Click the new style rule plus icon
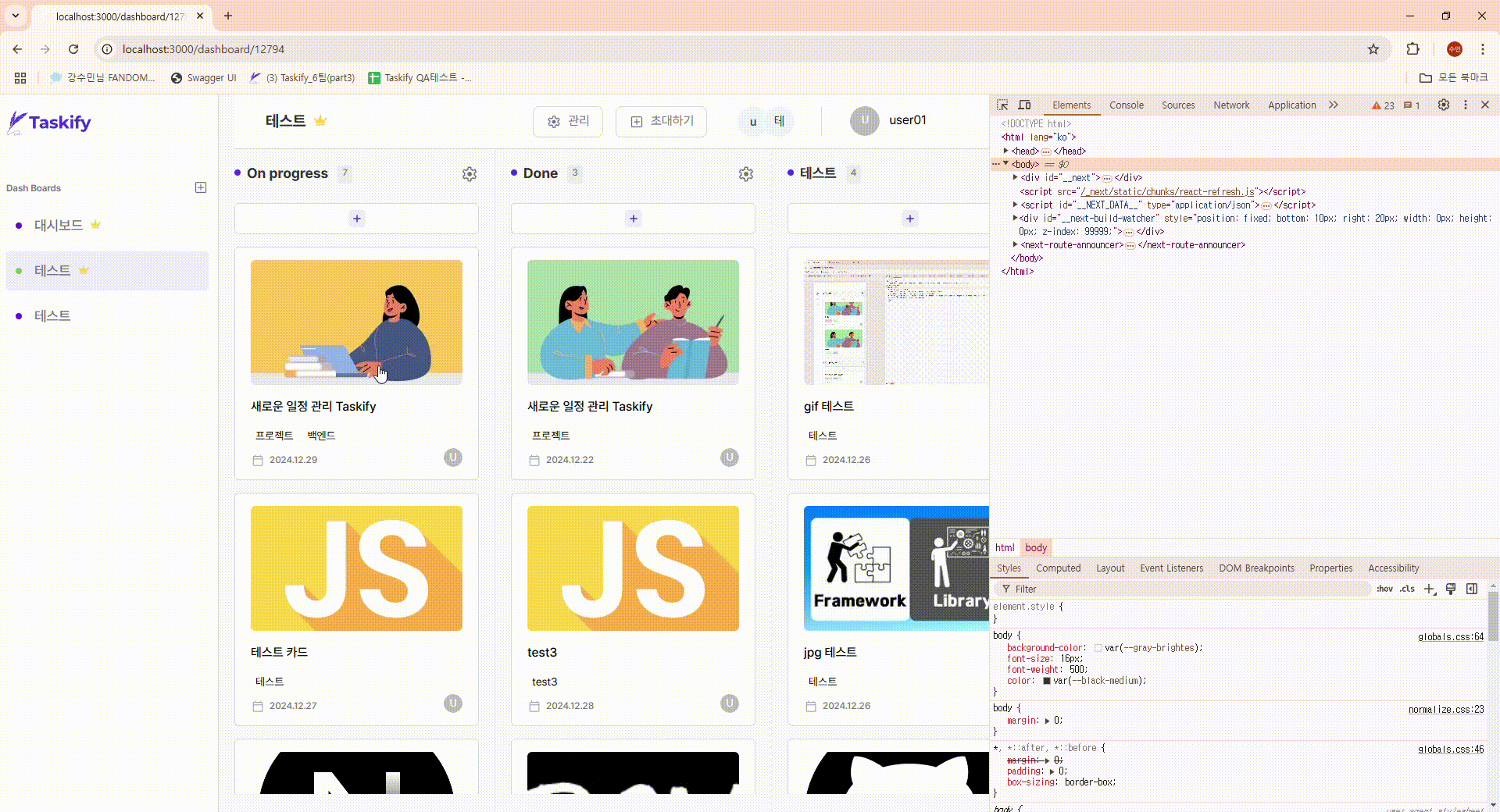1500x812 pixels. (x=1429, y=589)
